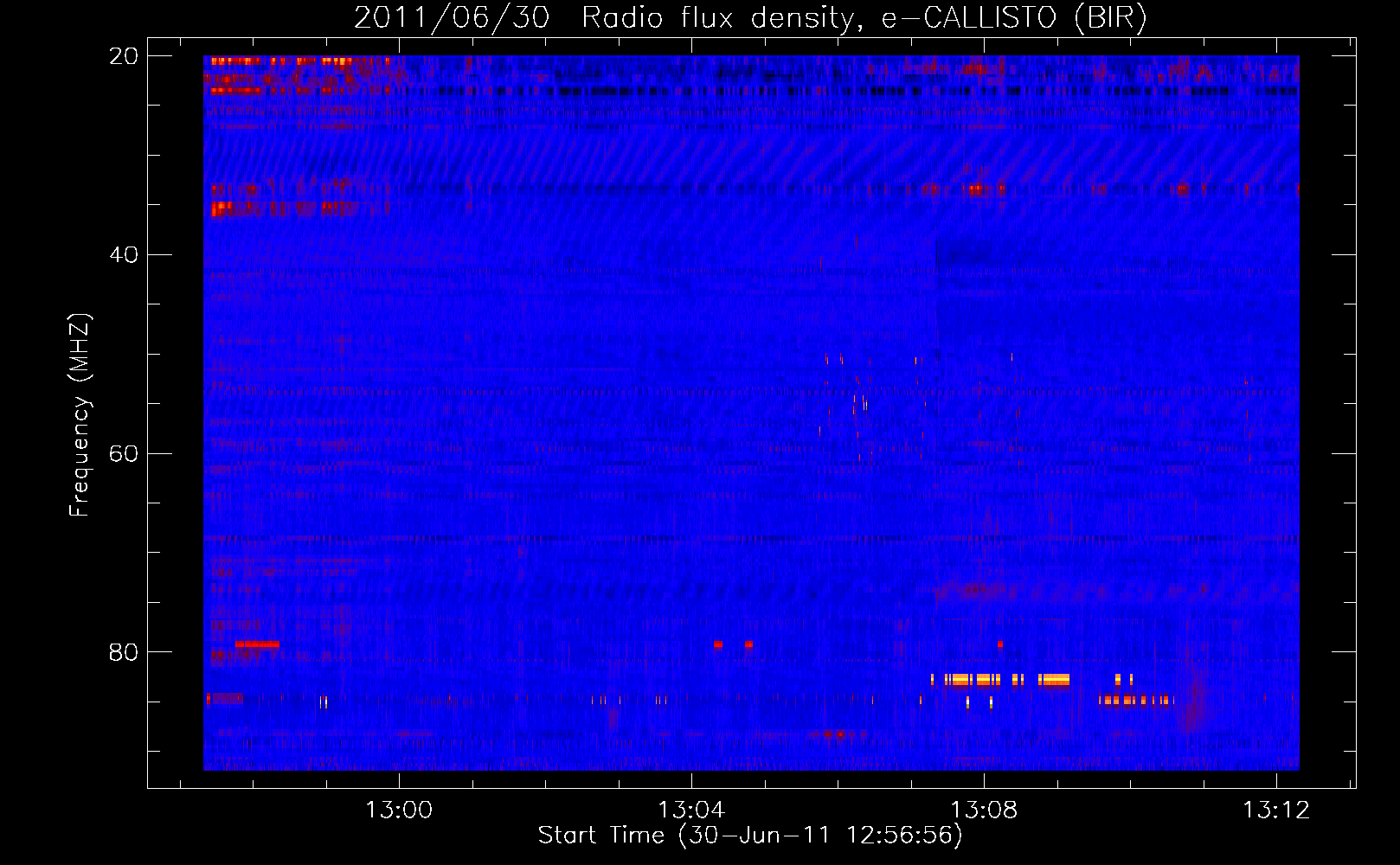Click the 13:04 time tick label
Viewport: 1400px width, 865px height.
coord(691,811)
